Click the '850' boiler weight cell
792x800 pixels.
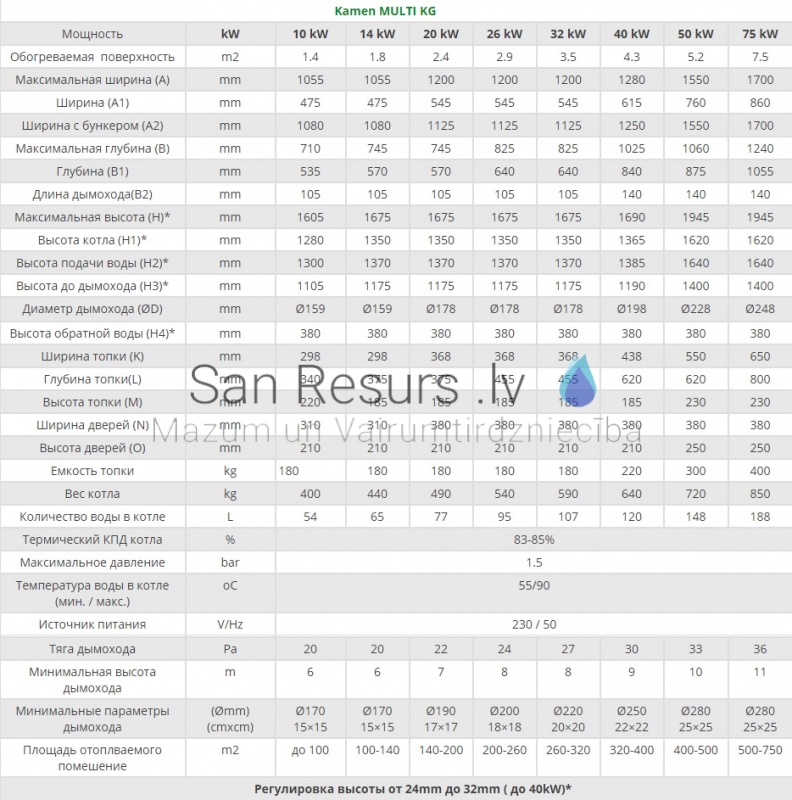click(x=760, y=494)
